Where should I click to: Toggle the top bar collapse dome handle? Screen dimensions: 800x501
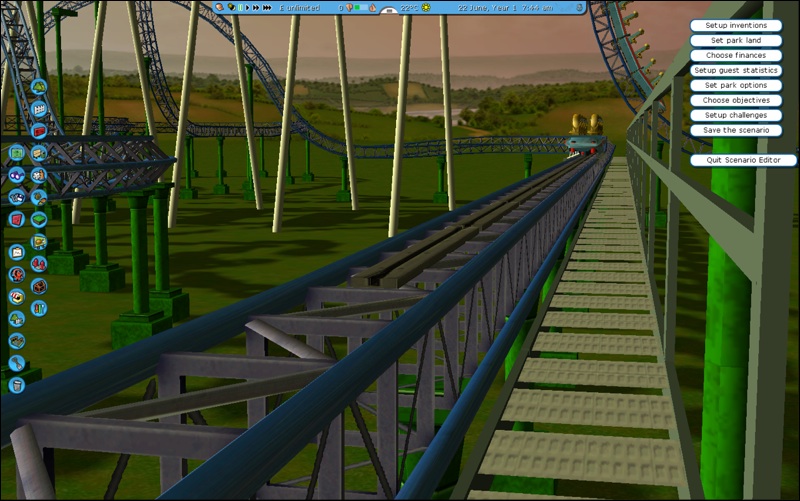pyautogui.click(x=389, y=10)
